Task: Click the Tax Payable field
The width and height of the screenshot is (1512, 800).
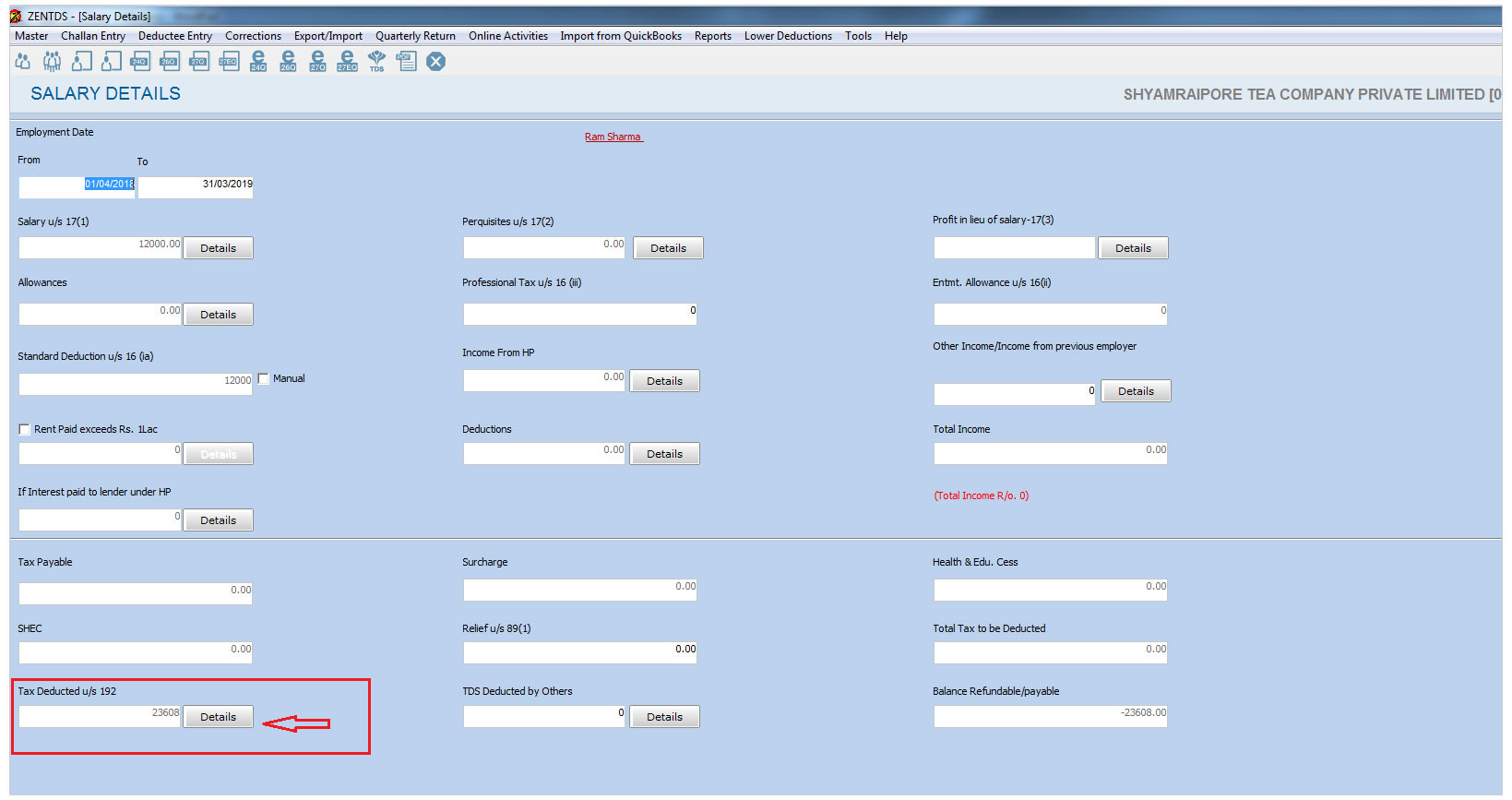Action: point(136,593)
